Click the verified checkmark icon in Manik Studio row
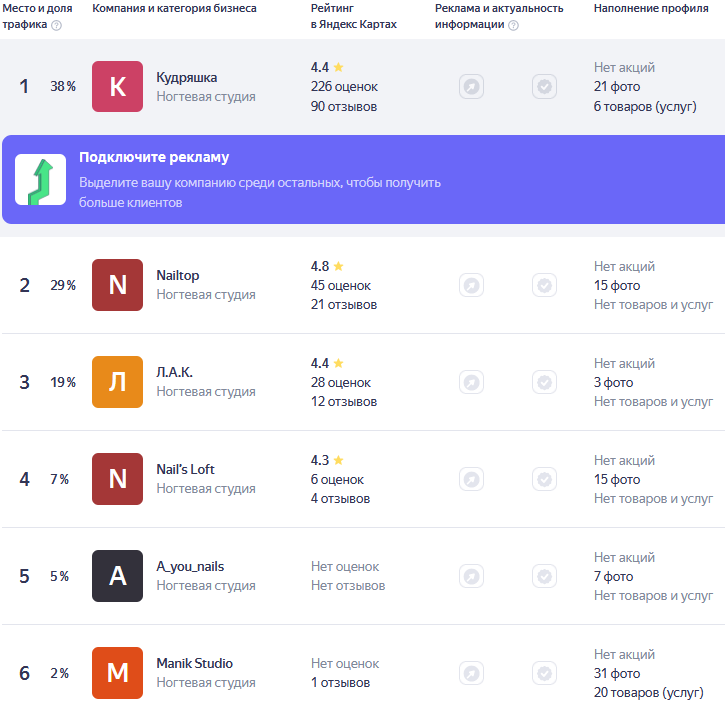 pyautogui.click(x=544, y=673)
